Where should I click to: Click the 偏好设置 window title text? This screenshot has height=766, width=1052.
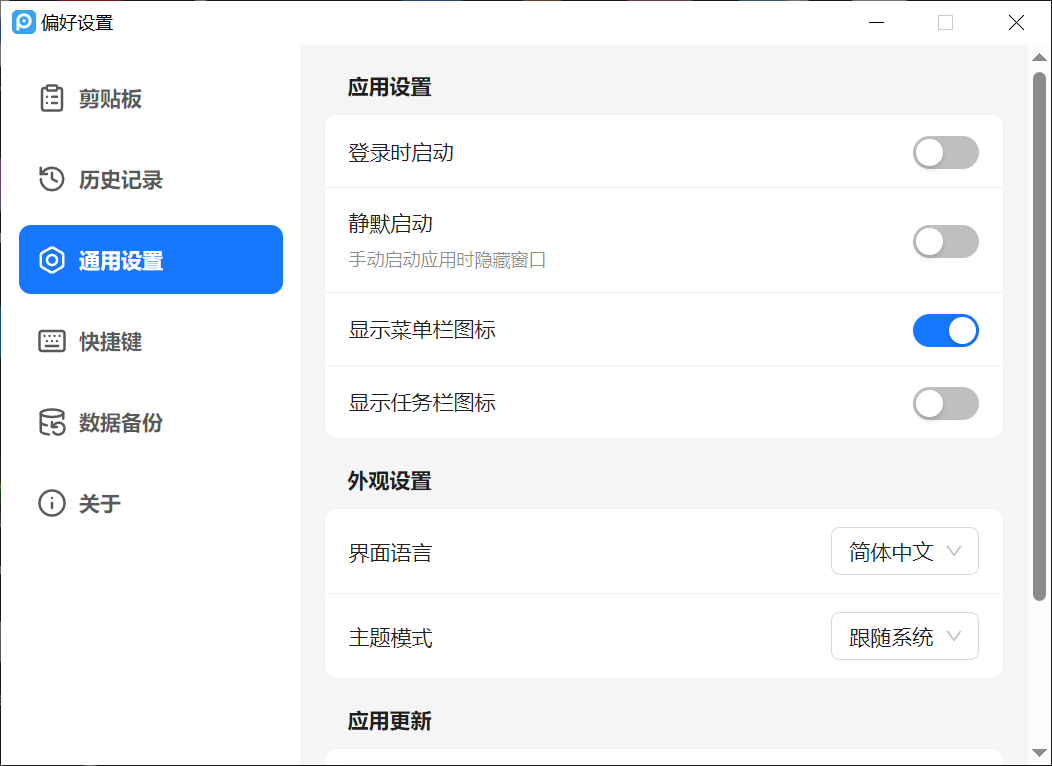pos(76,23)
